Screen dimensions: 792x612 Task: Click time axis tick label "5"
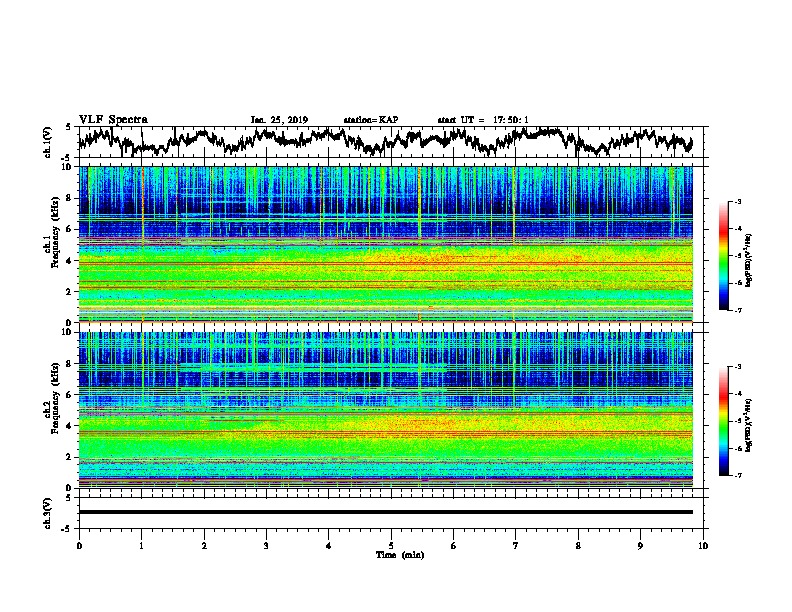(391, 546)
